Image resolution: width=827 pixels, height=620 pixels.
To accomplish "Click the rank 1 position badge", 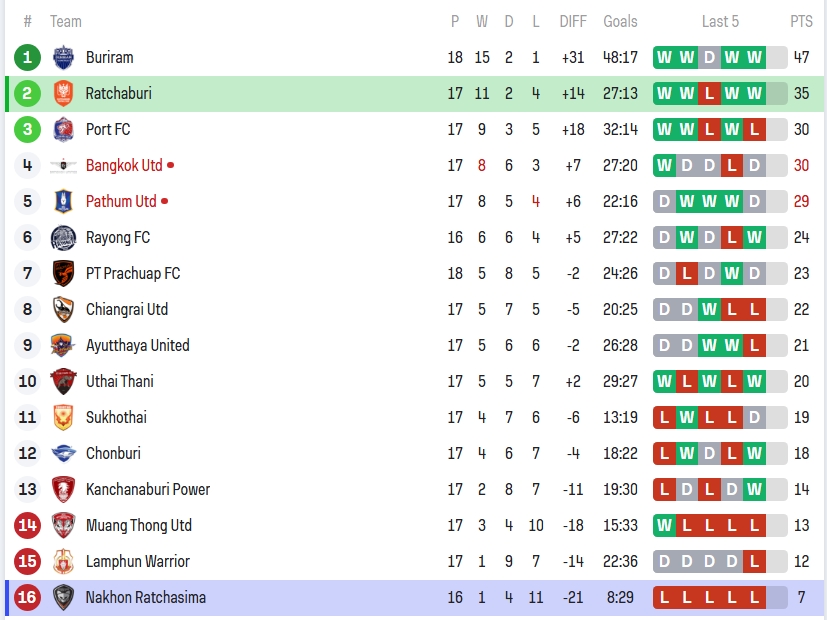I will (27, 57).
